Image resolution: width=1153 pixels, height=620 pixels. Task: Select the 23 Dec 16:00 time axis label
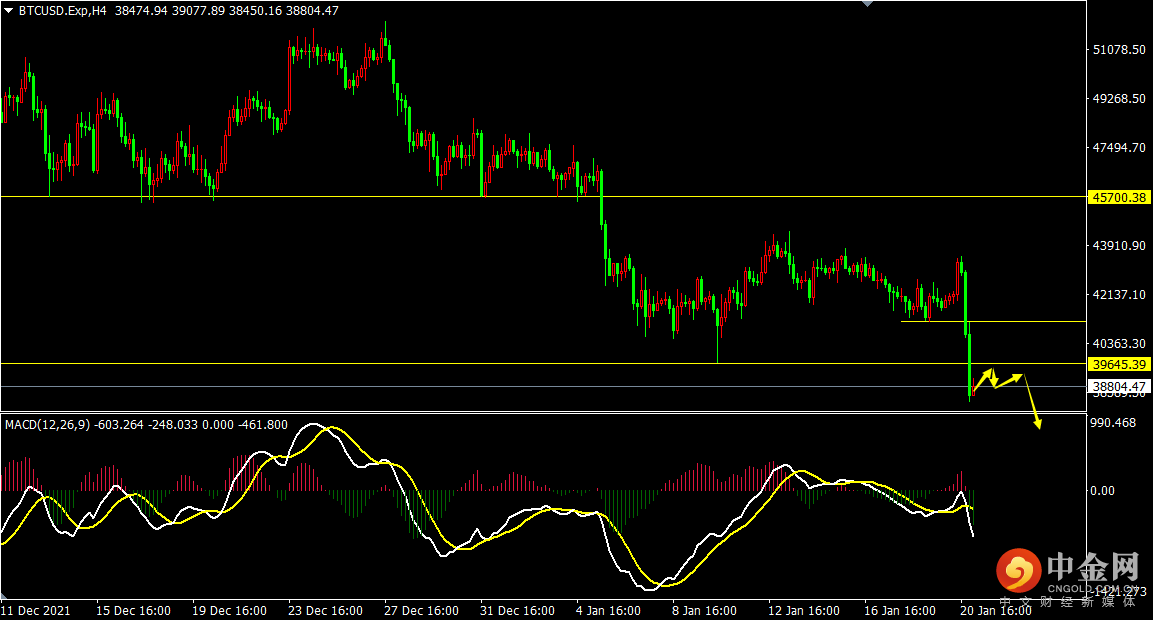(325, 610)
